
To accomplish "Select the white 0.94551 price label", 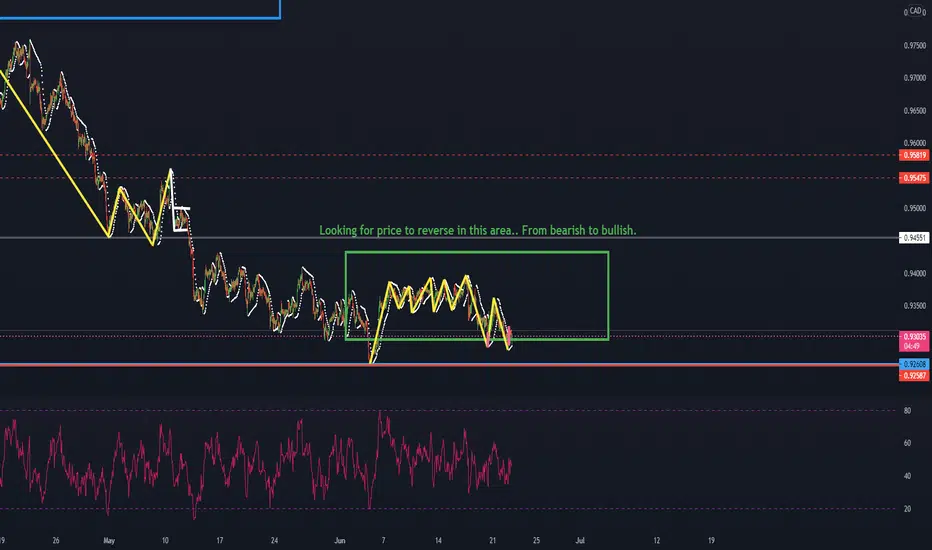I will point(914,238).
